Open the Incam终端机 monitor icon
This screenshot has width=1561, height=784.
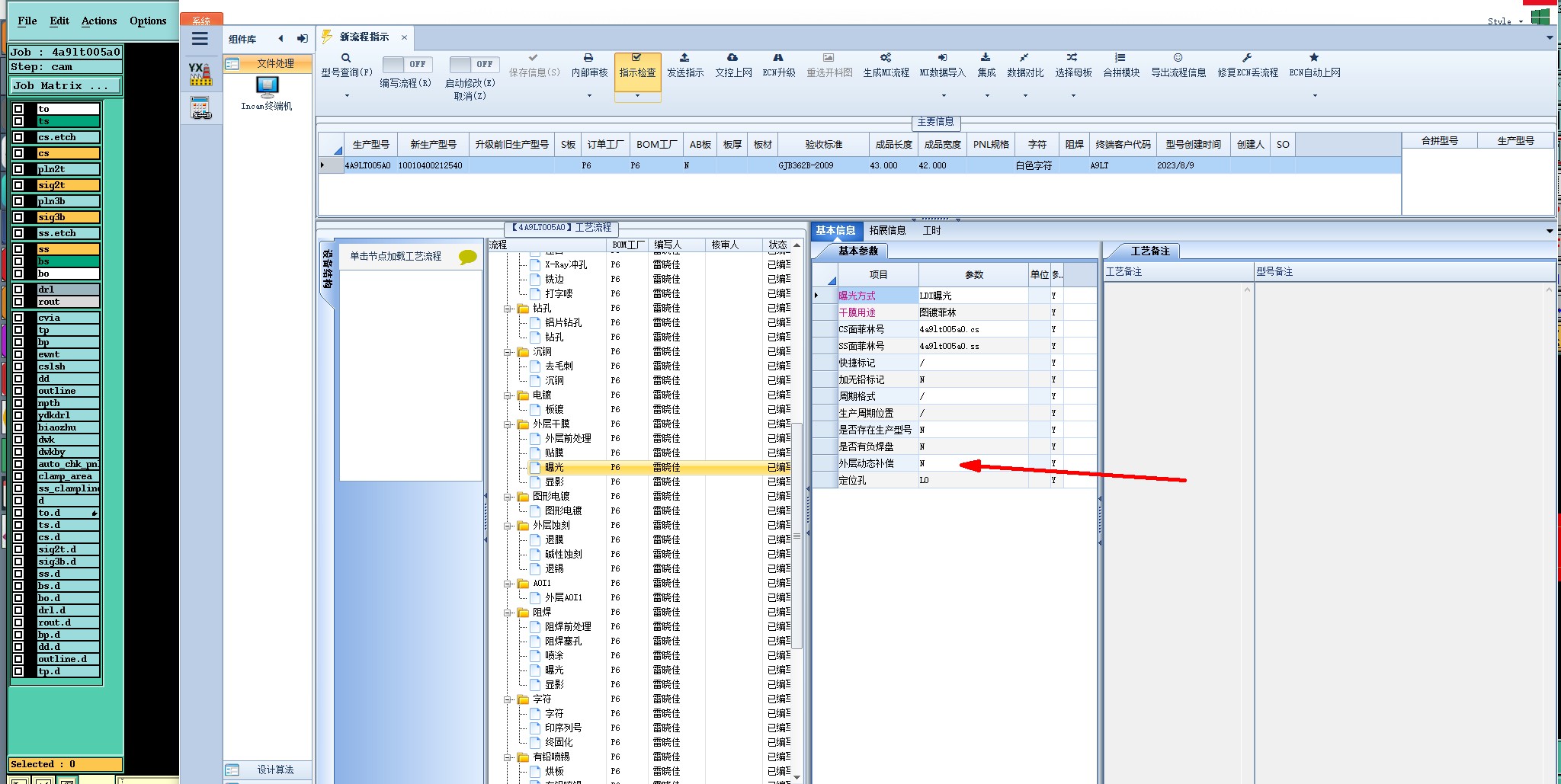tap(267, 87)
